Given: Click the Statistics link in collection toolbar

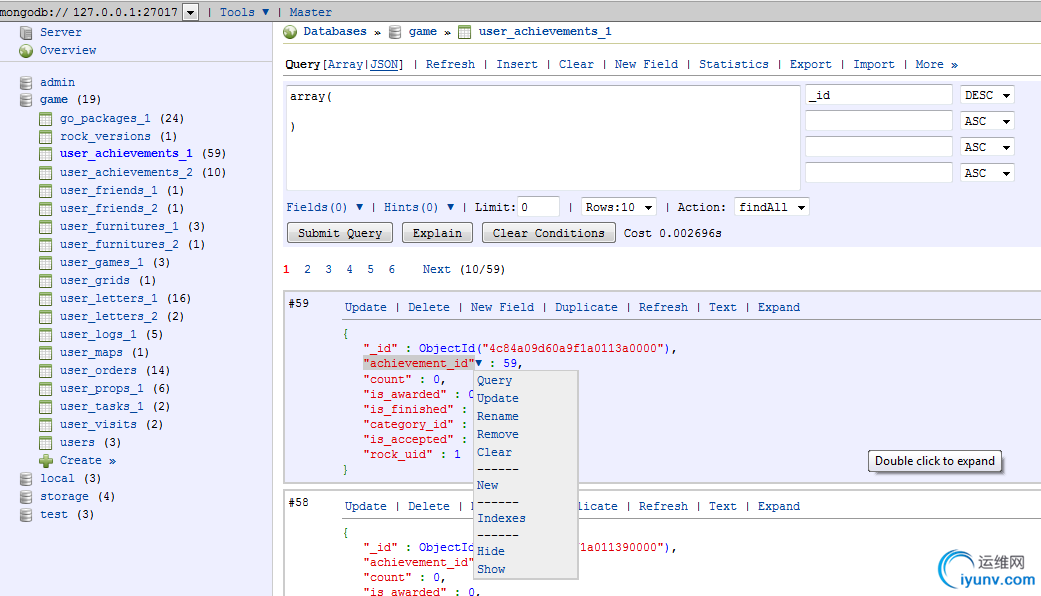Looking at the screenshot, I should (734, 64).
